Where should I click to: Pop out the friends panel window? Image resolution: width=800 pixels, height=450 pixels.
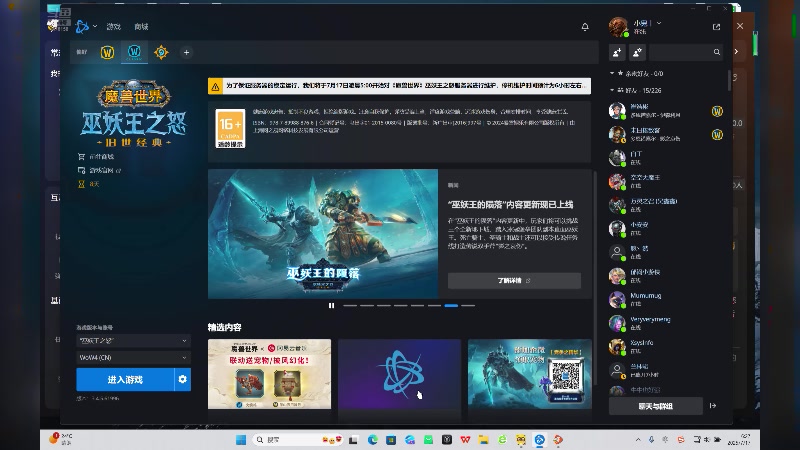(x=716, y=27)
